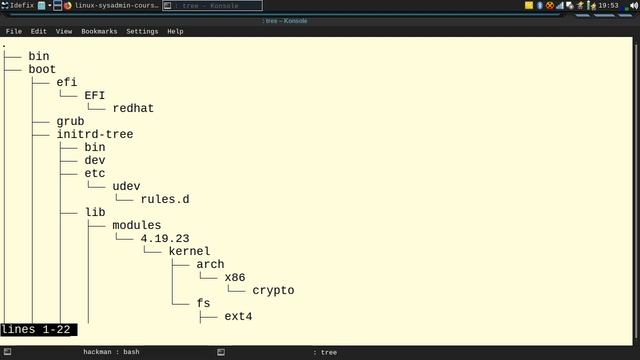
Task: Click the 'modules' entry
Action: pos(137,225)
